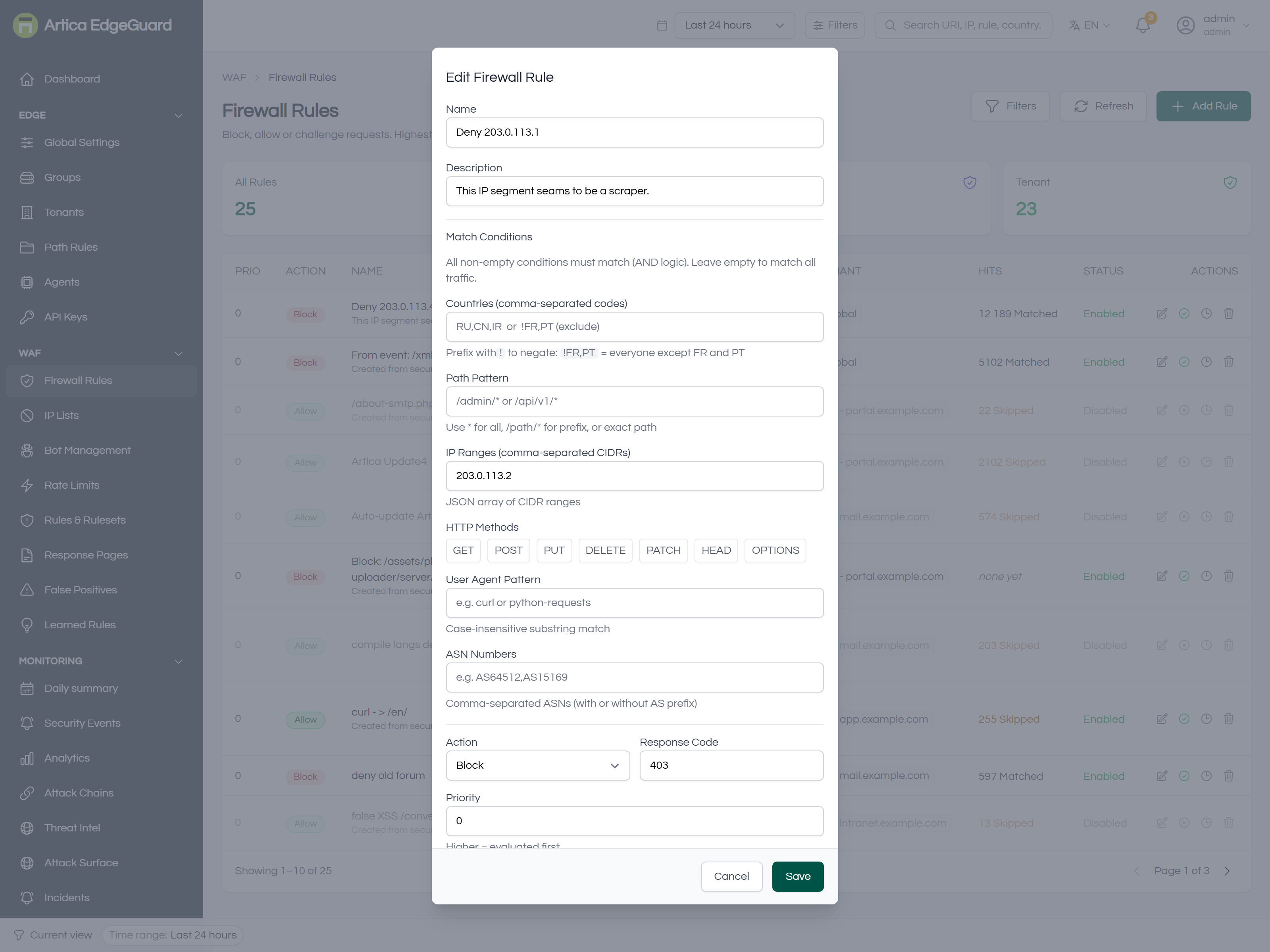The image size is (1270, 952).
Task: Delete the deny old forum rule
Action: click(1228, 776)
